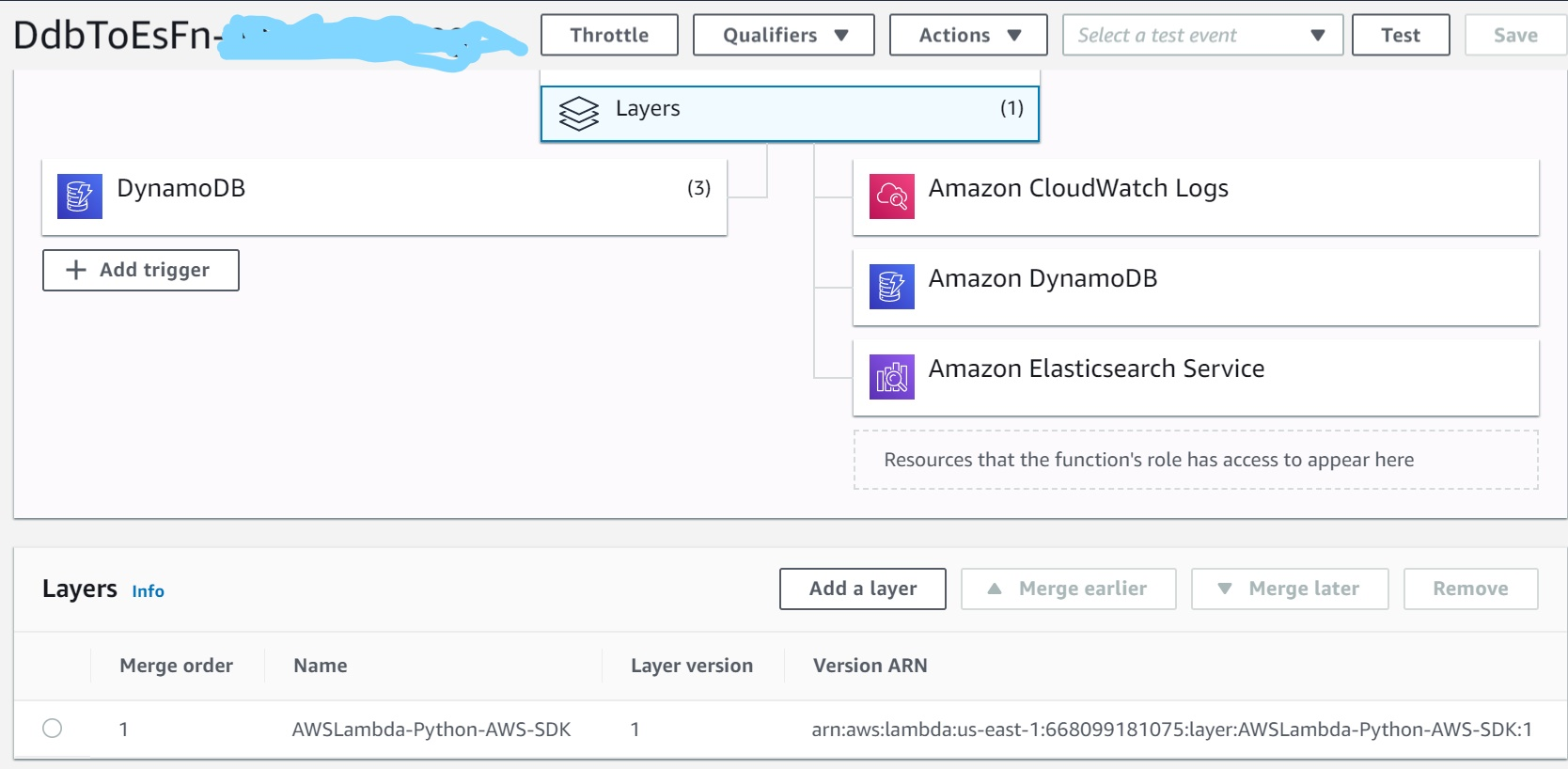Click the Amazon CloudWatch Logs icon
This screenshot has height=769, width=1568.
point(892,196)
